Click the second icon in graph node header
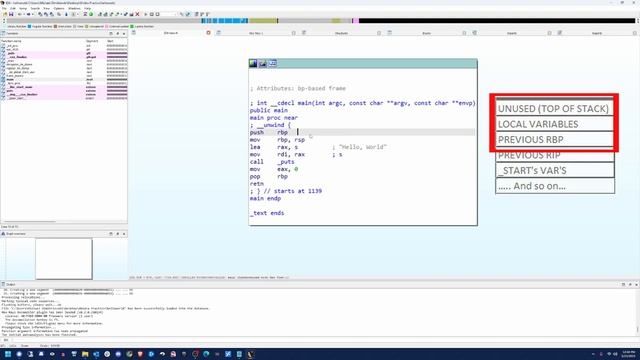 [x=263, y=63]
